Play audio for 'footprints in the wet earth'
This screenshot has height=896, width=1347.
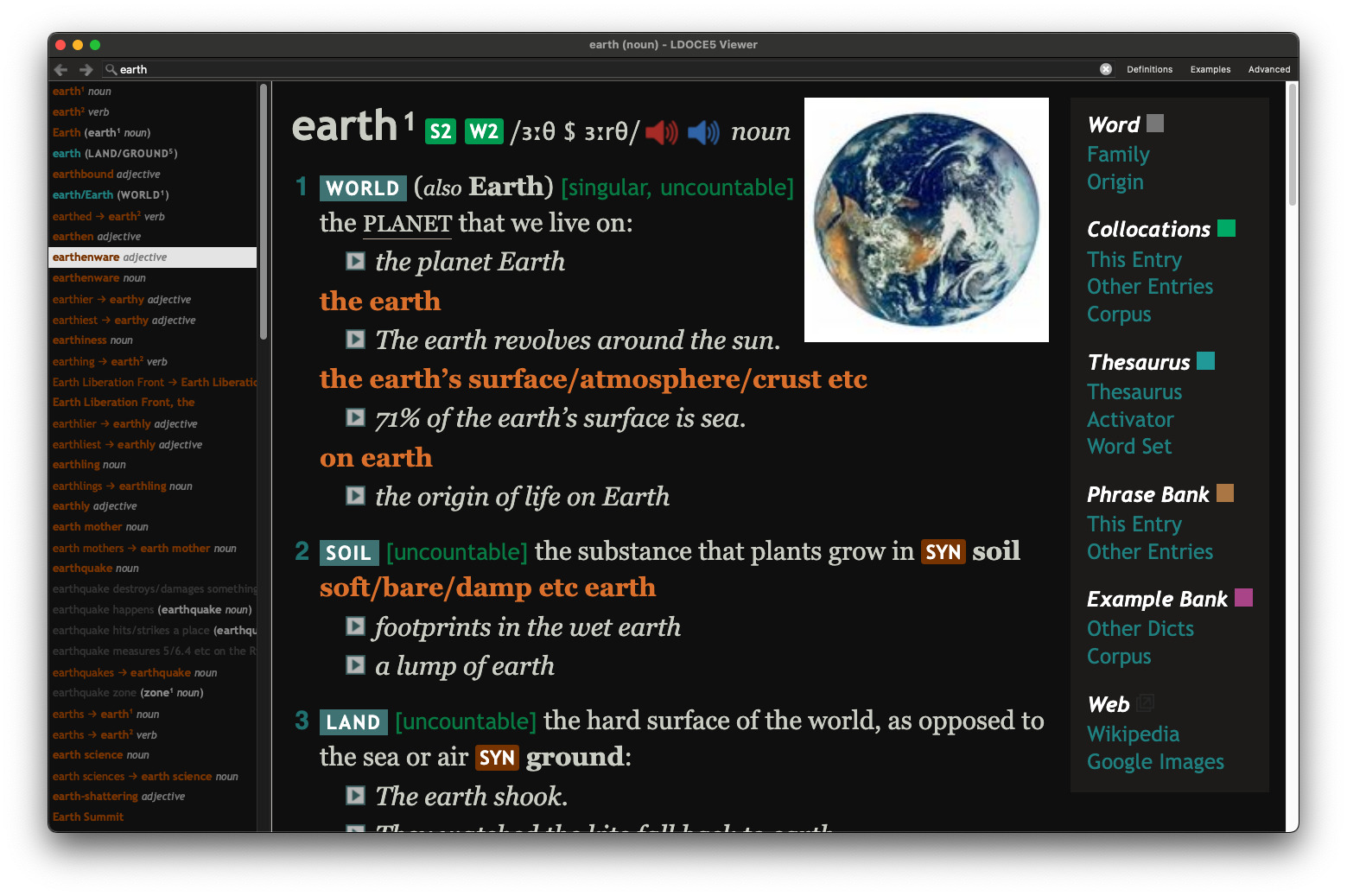[x=355, y=626]
